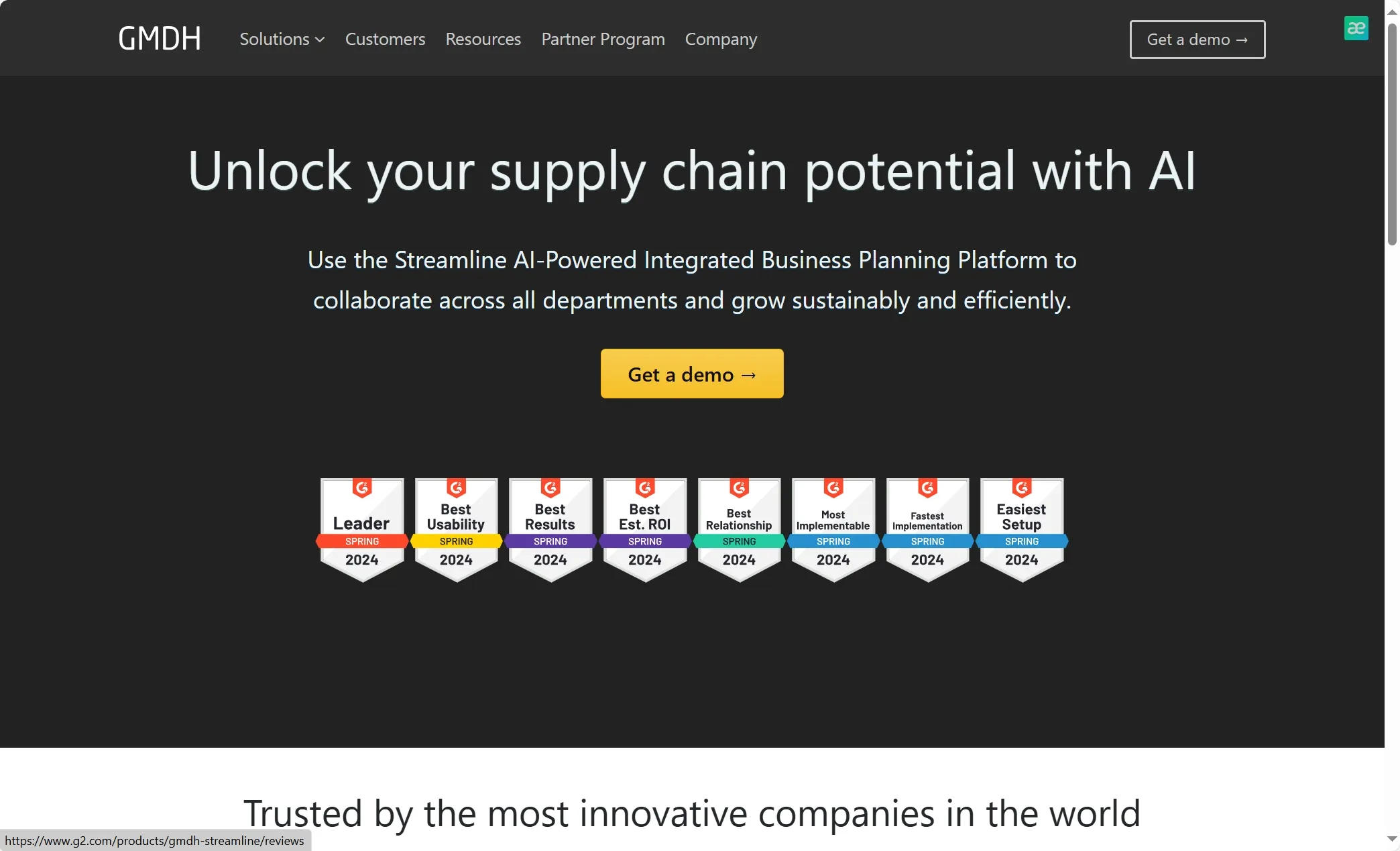This screenshot has width=1400, height=851.
Task: Click the Best Relationship G2 badge
Action: tap(739, 529)
